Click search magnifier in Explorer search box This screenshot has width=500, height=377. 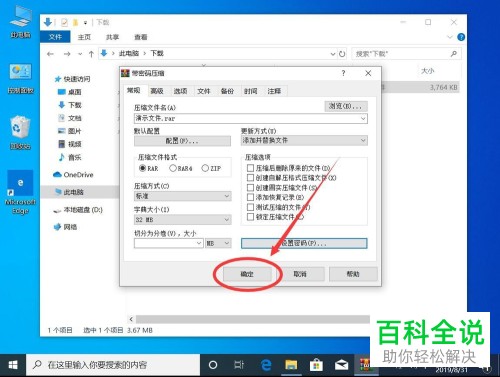pyautogui.click(x=454, y=54)
